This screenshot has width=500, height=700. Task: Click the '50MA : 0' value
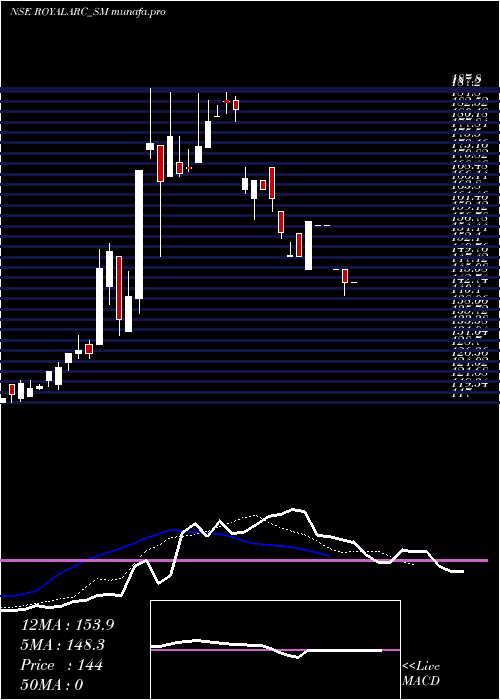click(x=52, y=685)
